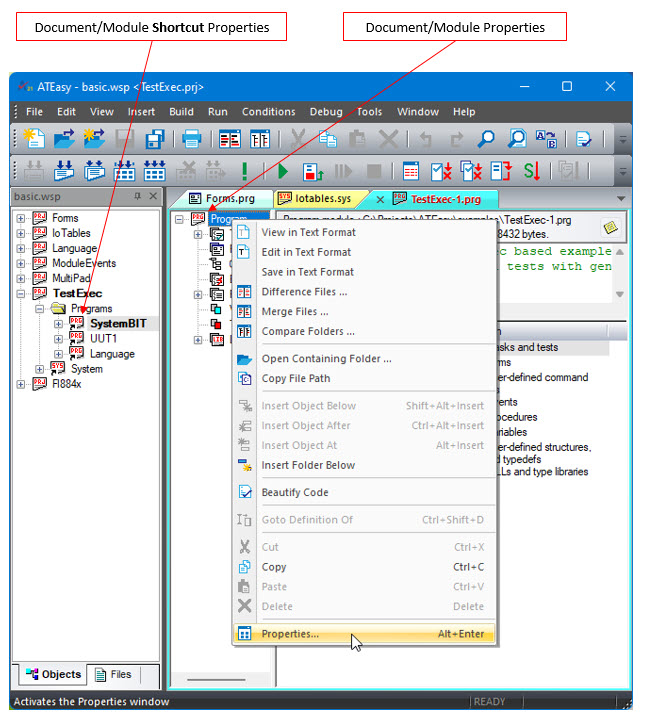This screenshot has width=645, height=718.
Task: Switch to the Files tab
Action: click(114, 674)
